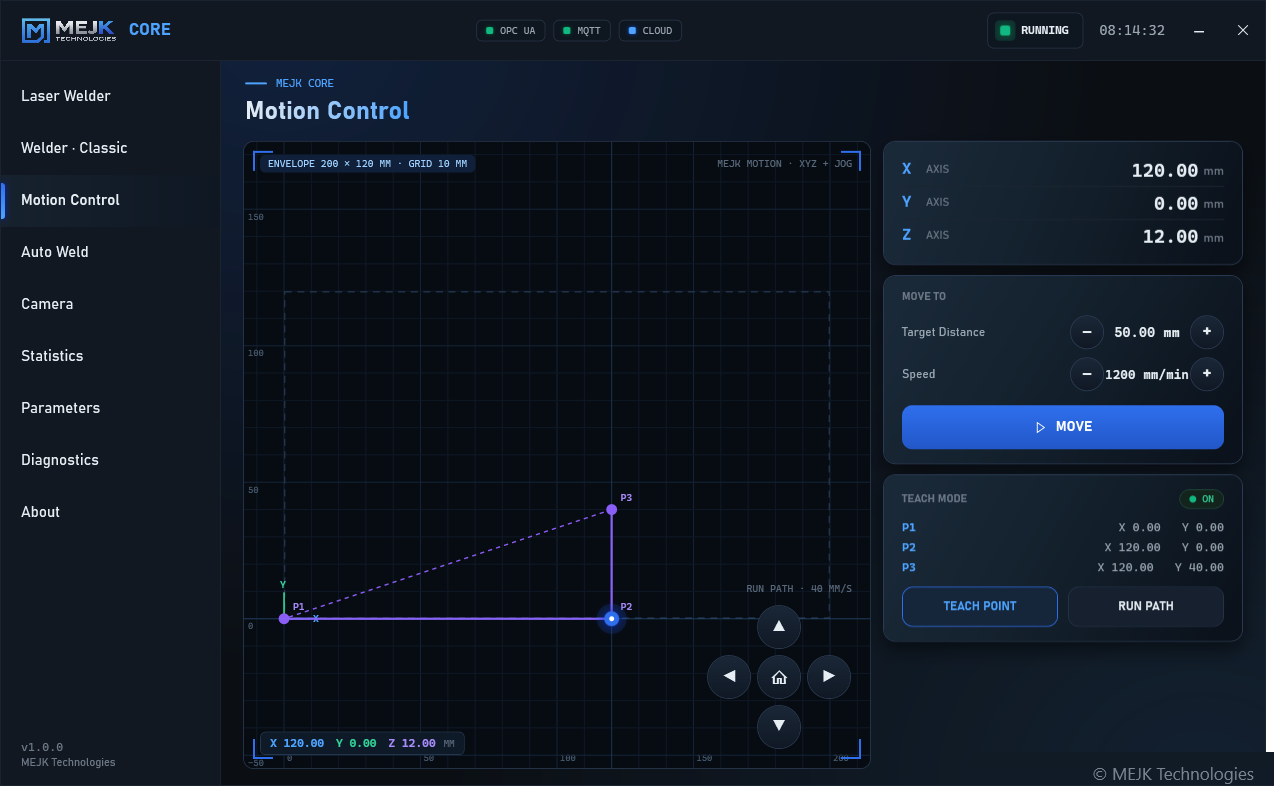Click waypoint P3 on the motion plot

pyautogui.click(x=612, y=510)
